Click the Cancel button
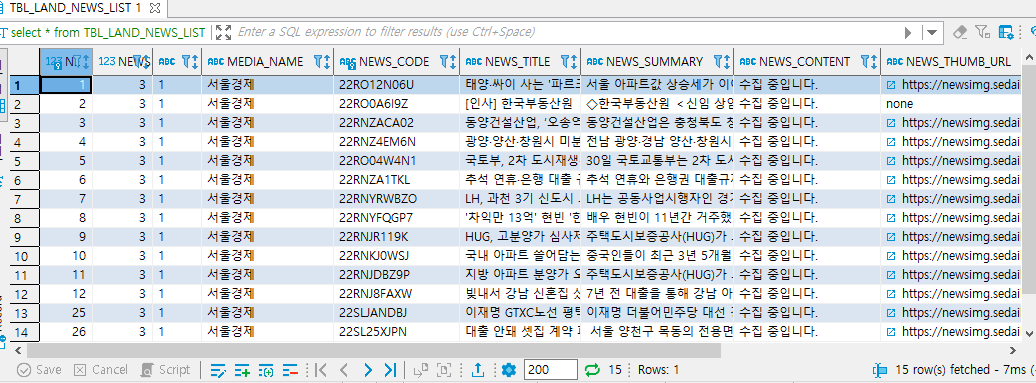Screen dimensions: 1036x383 tap(101, 370)
